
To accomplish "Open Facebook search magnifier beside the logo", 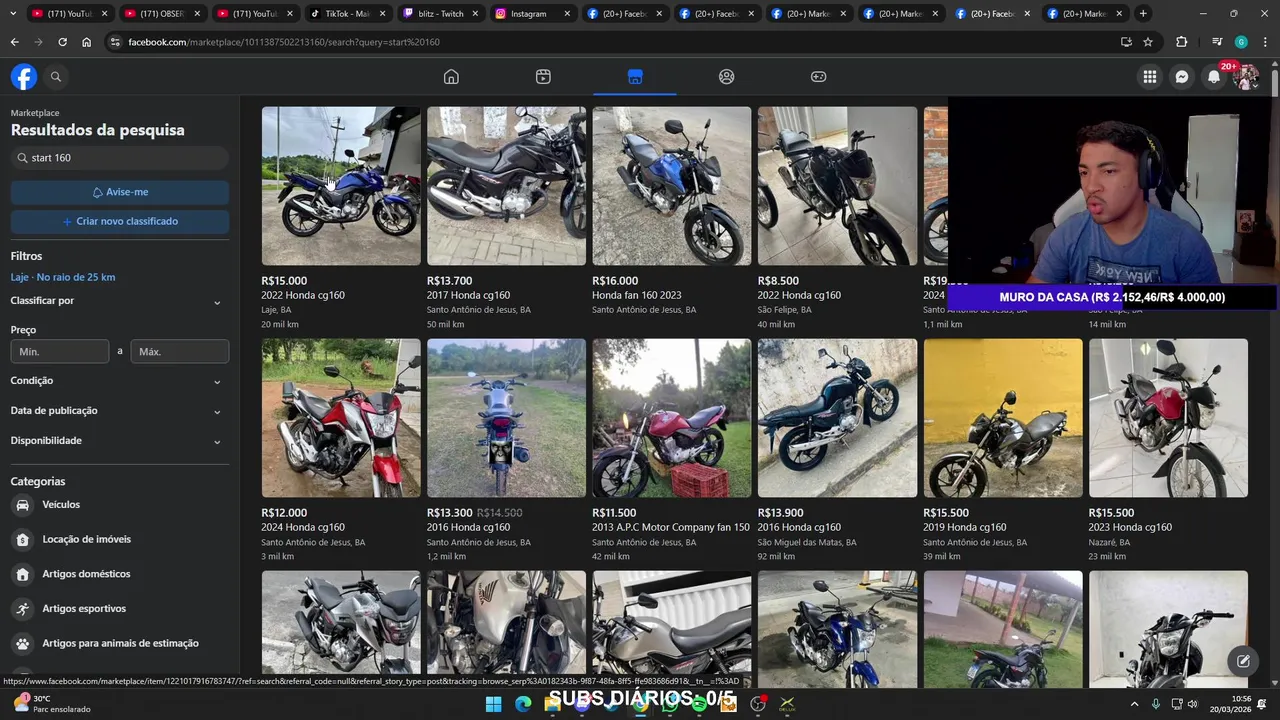I will pyautogui.click(x=56, y=77).
